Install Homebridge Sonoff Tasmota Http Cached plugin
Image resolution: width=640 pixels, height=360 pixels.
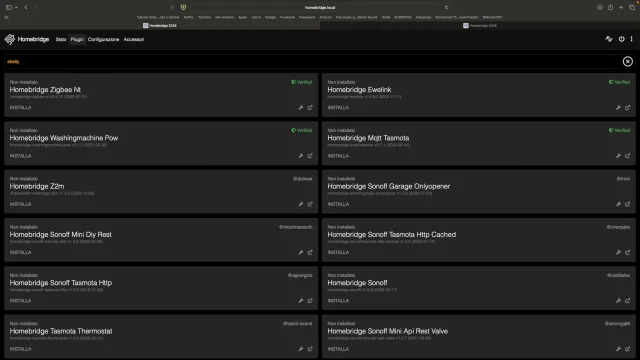[x=338, y=253]
